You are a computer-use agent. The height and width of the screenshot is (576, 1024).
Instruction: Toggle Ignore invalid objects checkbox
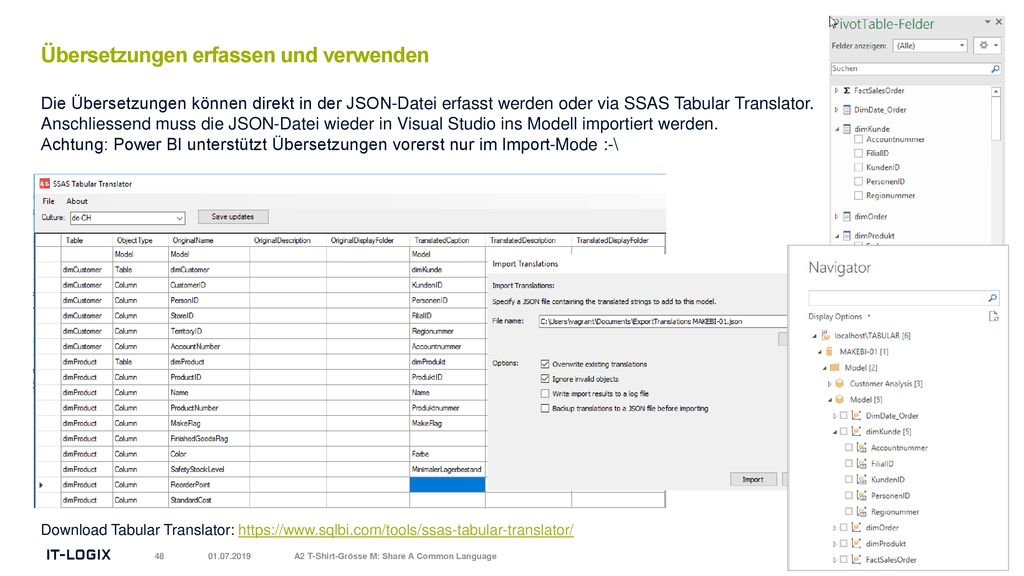tap(545, 379)
